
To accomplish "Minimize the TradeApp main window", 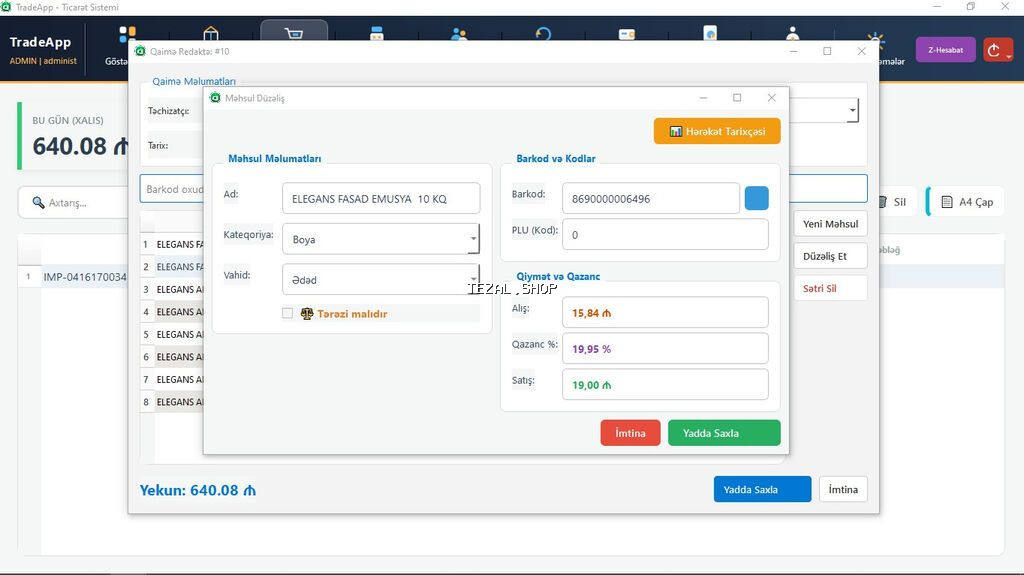I will [x=936, y=7].
